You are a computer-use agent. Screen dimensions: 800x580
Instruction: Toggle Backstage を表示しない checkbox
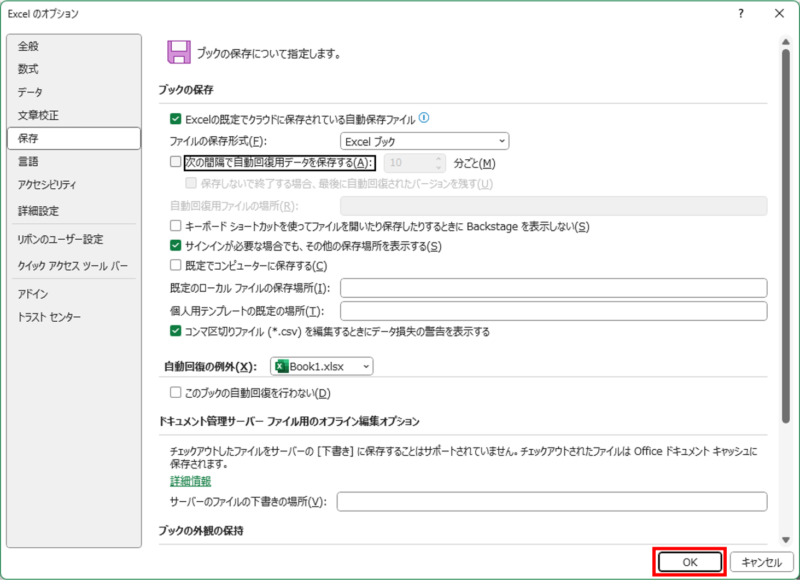[176, 225]
